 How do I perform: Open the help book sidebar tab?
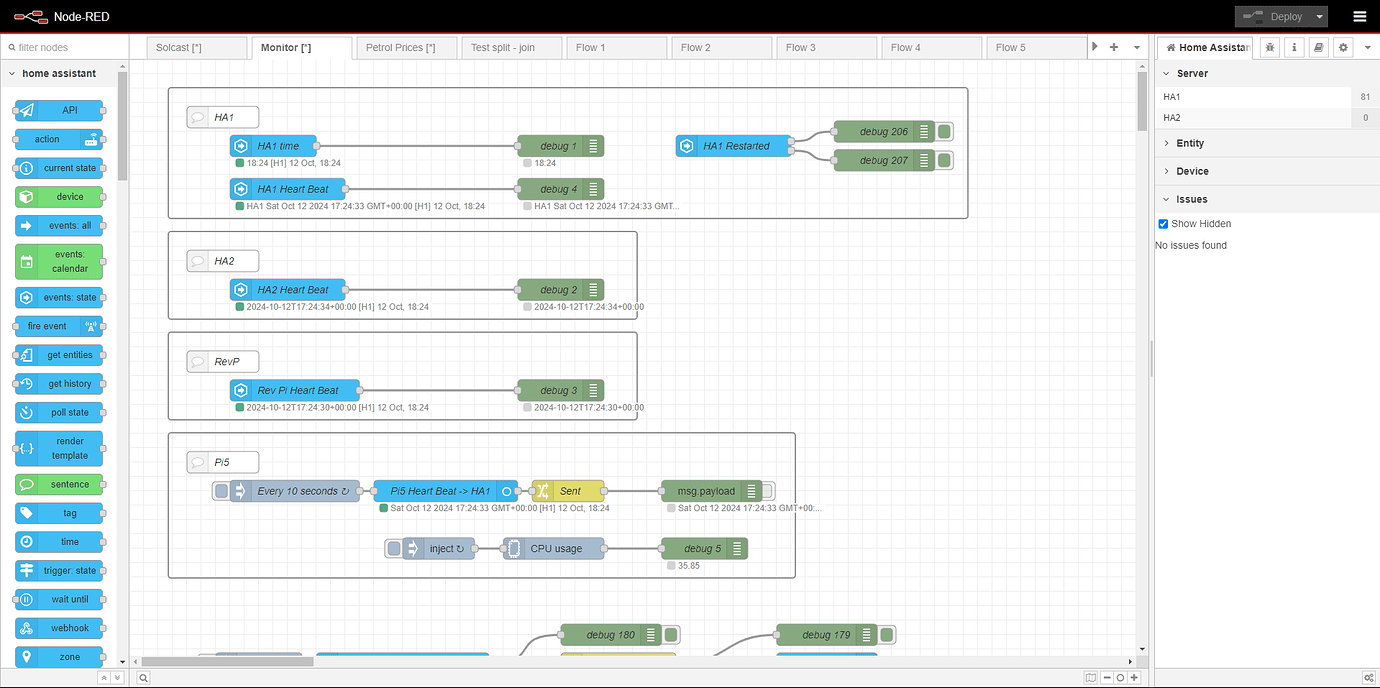(1319, 47)
